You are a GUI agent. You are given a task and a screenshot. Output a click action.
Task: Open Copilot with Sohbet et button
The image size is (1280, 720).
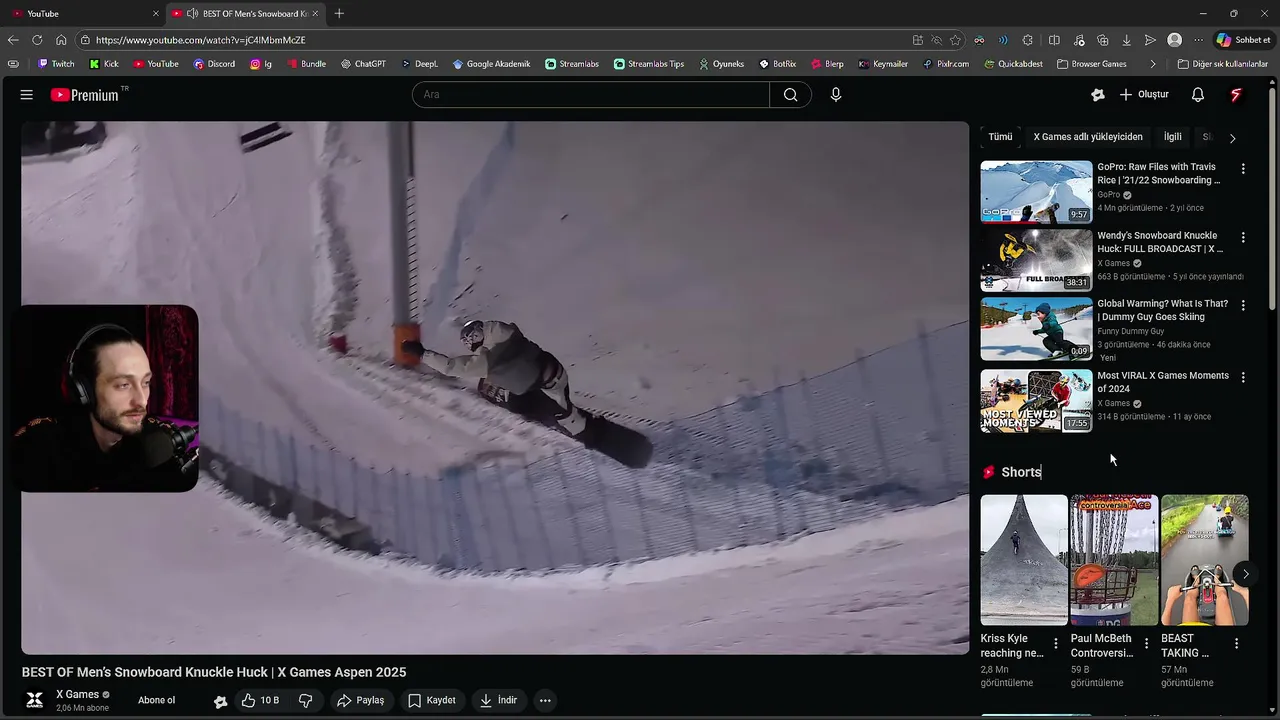(1243, 40)
